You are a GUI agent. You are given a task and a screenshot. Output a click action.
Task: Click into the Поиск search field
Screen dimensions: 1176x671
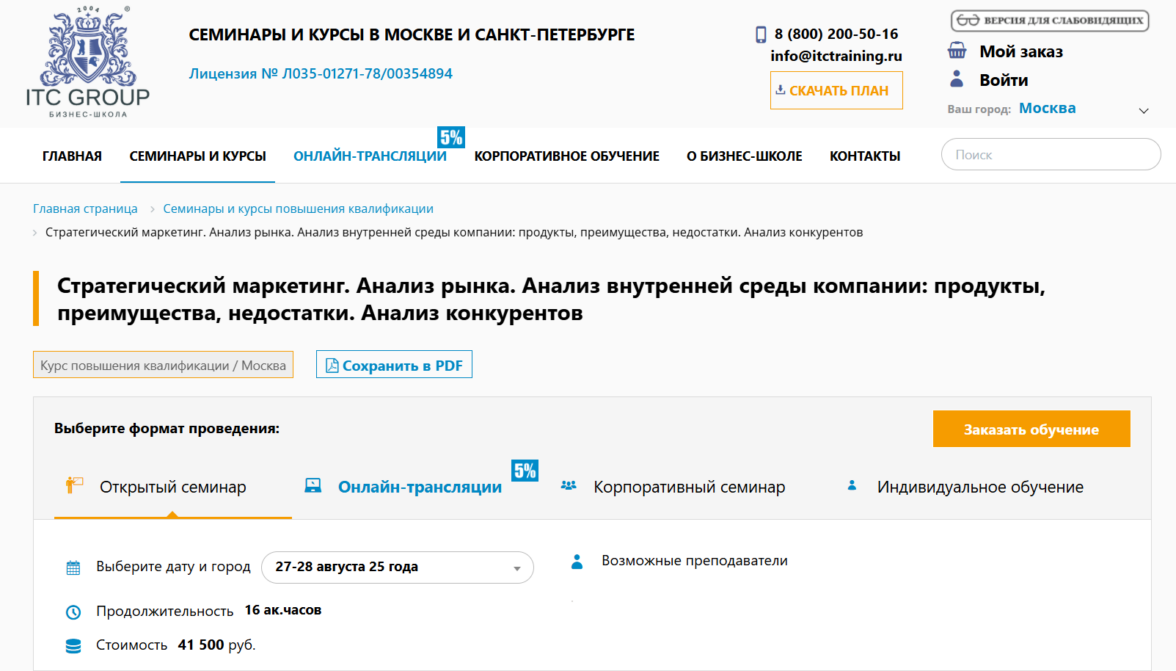[1051, 154]
